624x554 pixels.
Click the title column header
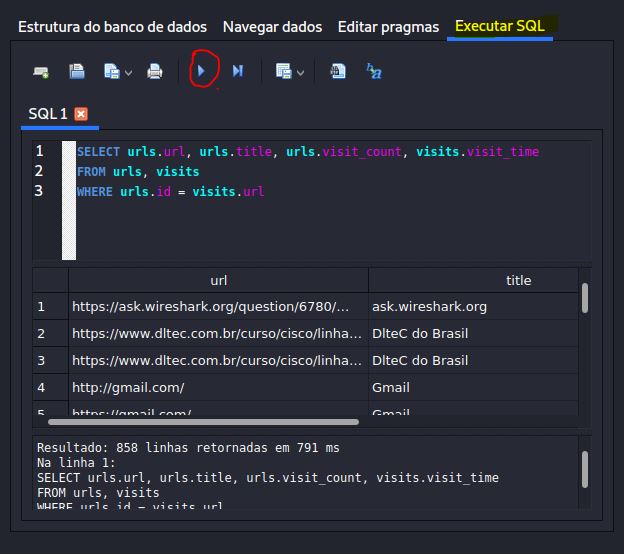[x=517, y=280]
